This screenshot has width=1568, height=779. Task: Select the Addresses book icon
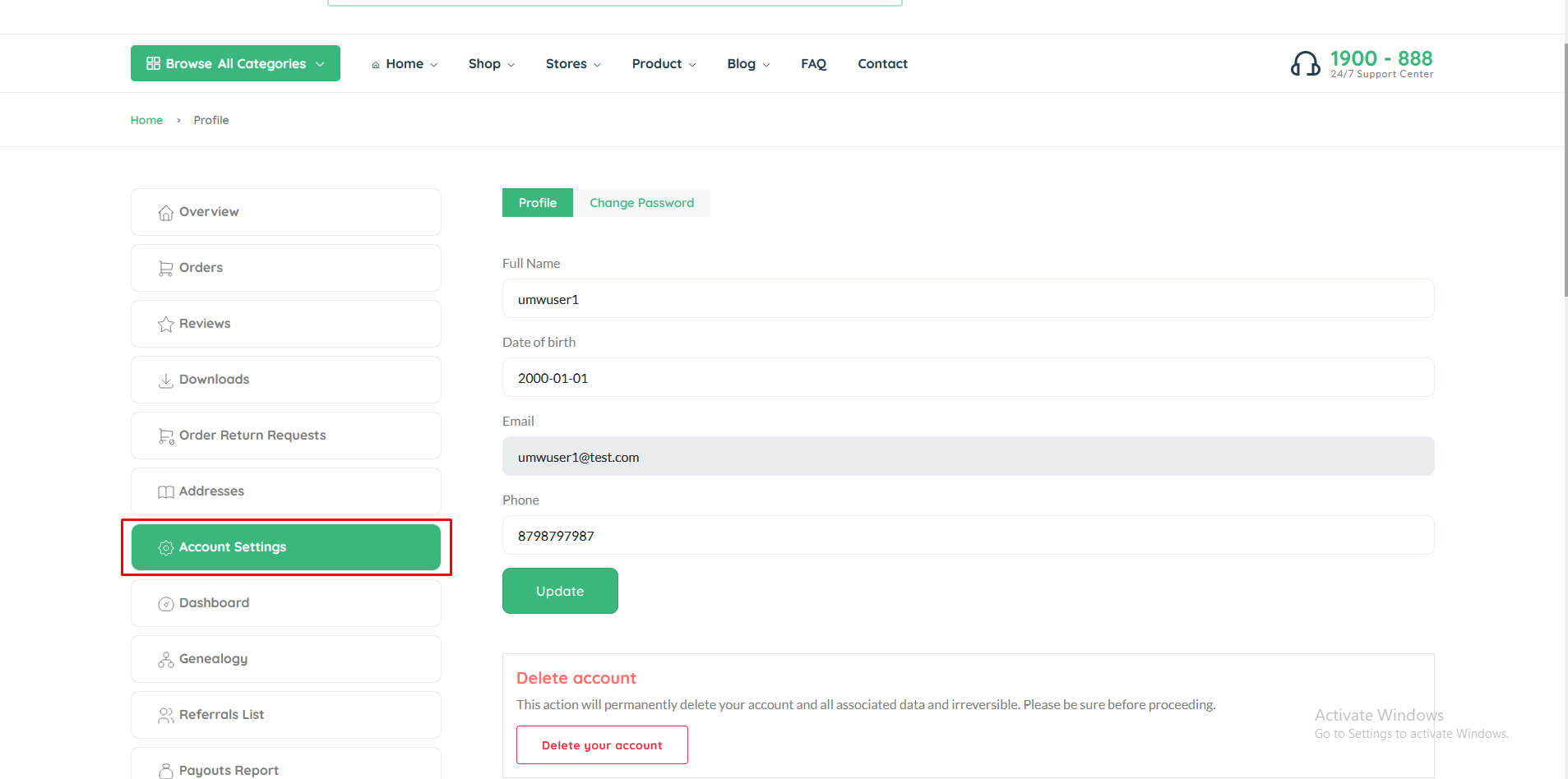(166, 491)
